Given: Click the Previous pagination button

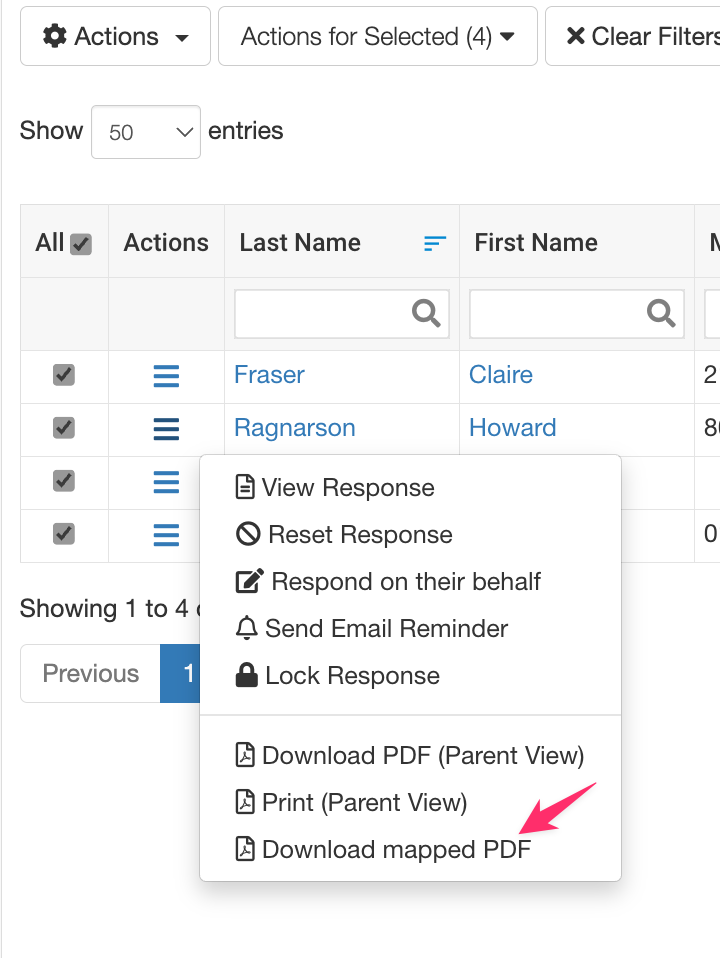Looking at the screenshot, I should 90,673.
